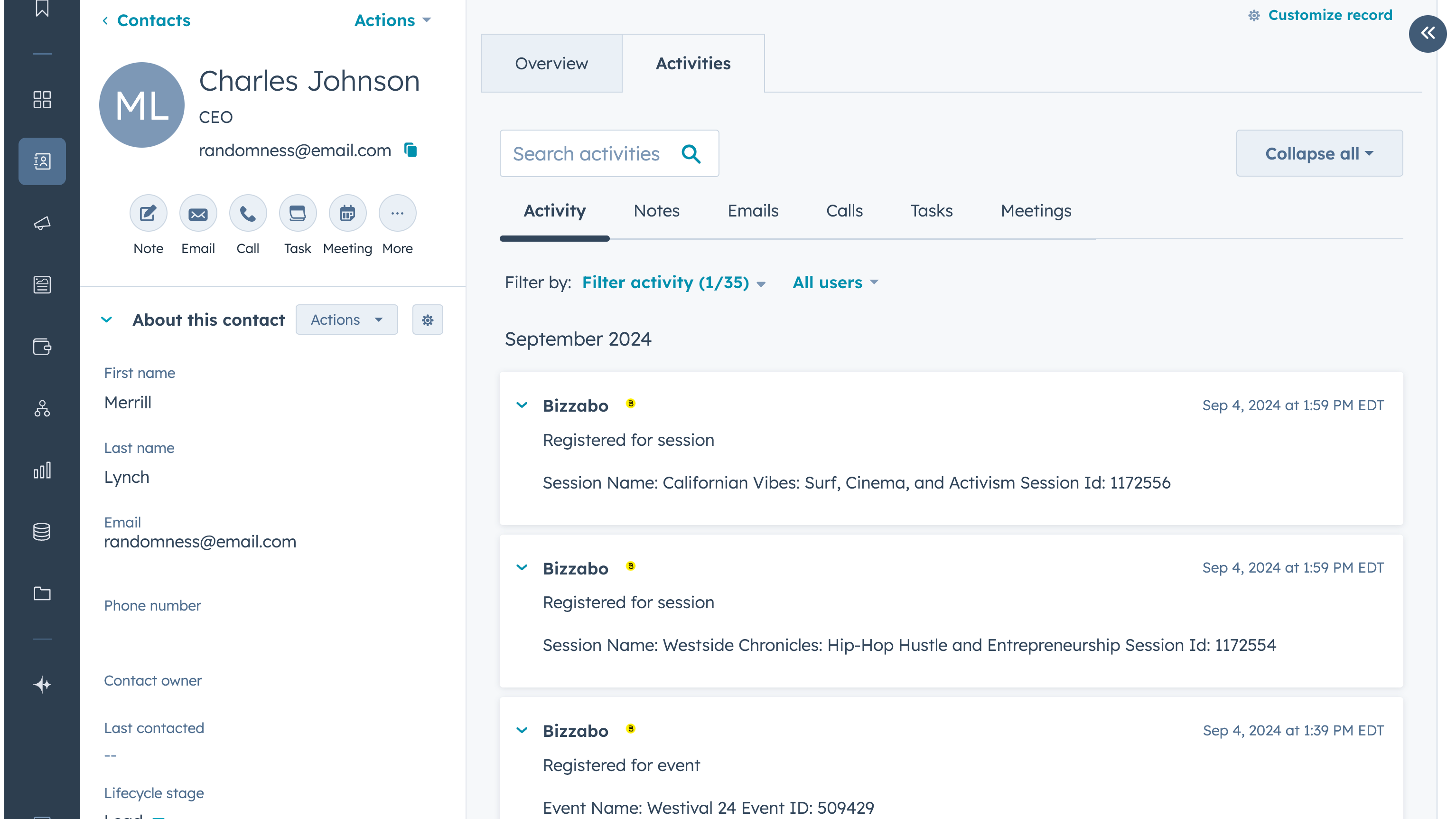
Task: Collapse the About this contact section
Action: click(106, 320)
